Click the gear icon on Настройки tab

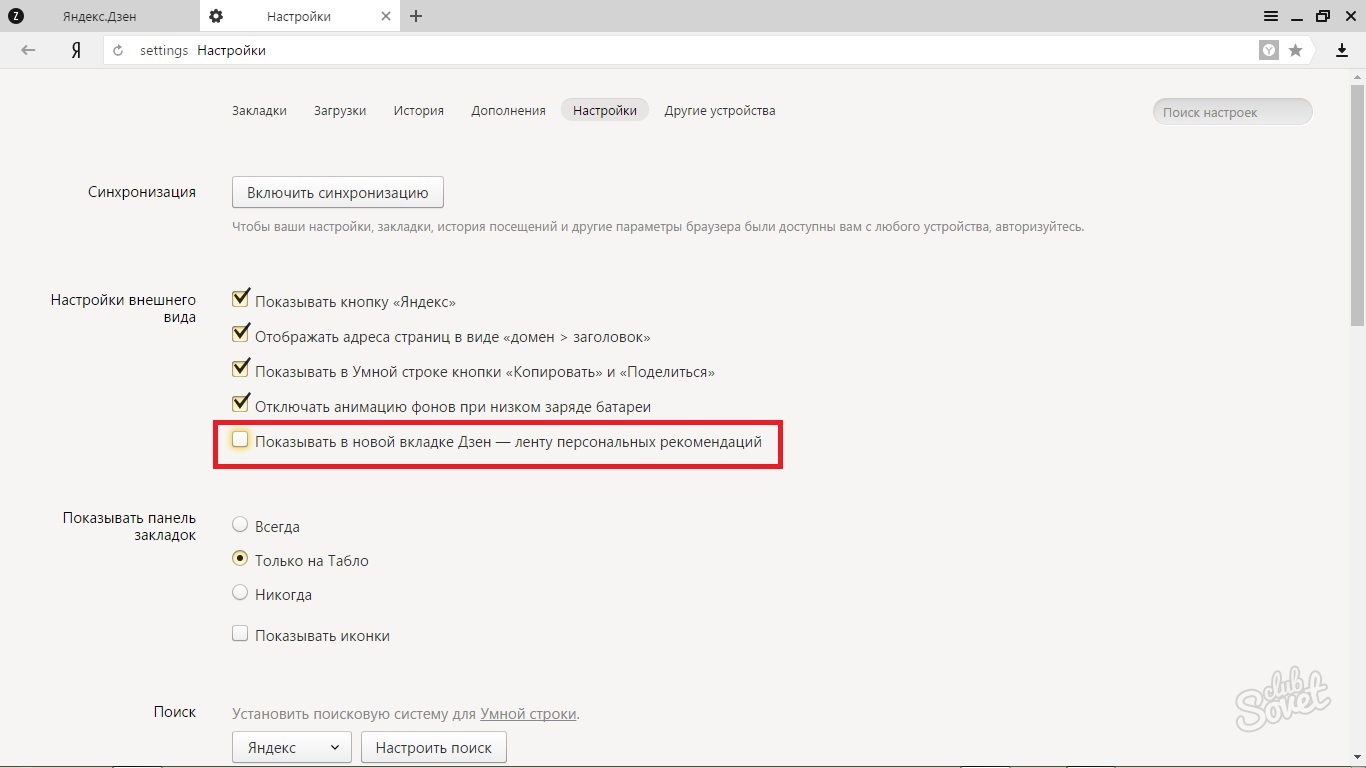216,16
